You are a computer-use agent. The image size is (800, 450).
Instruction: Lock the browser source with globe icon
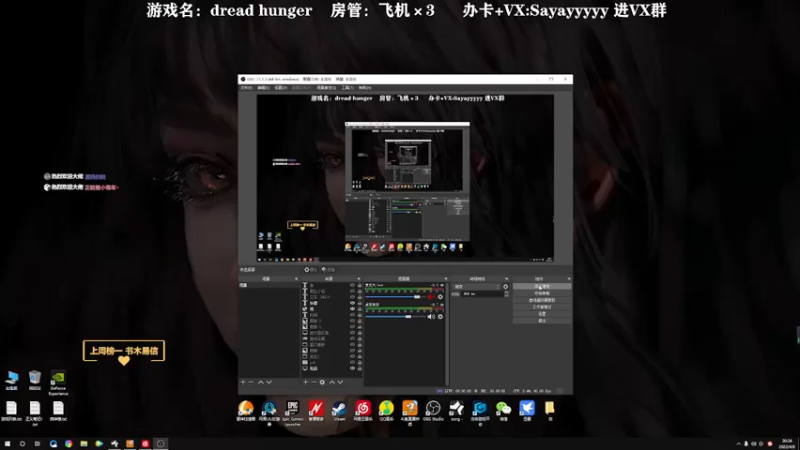coord(360,309)
